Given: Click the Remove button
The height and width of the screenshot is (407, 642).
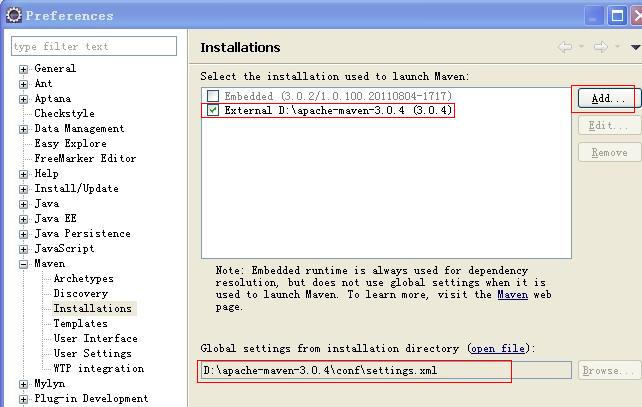Looking at the screenshot, I should coord(609,152).
